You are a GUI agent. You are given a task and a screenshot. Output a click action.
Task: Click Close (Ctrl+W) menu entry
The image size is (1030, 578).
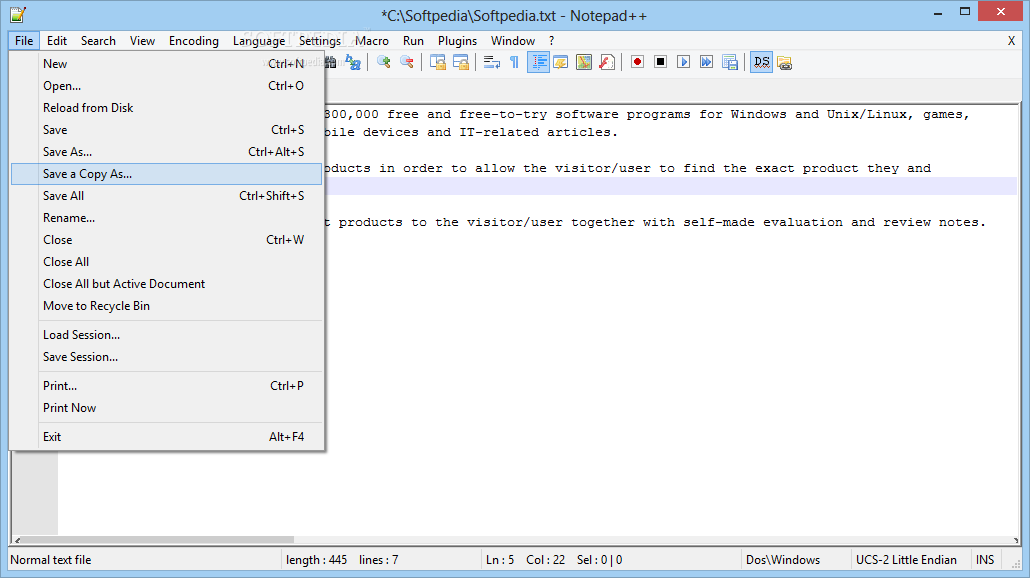coord(167,240)
